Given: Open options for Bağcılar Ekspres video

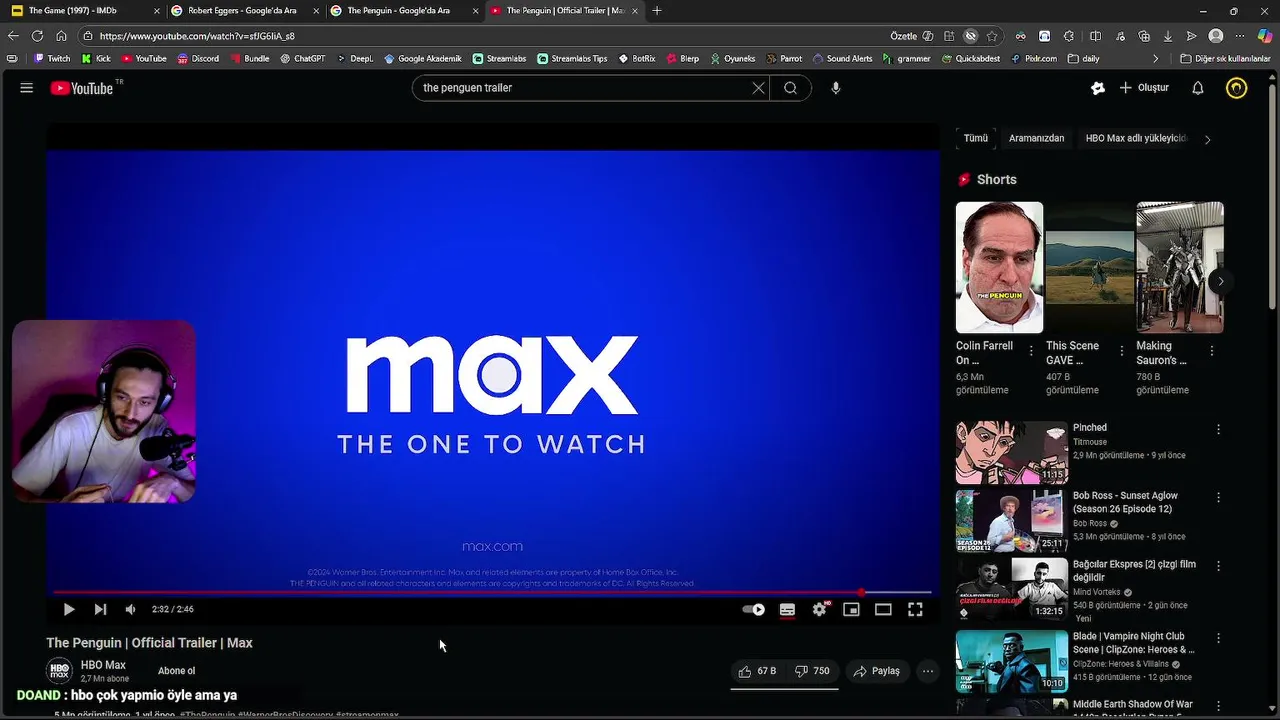Looking at the screenshot, I should pyautogui.click(x=1218, y=566).
